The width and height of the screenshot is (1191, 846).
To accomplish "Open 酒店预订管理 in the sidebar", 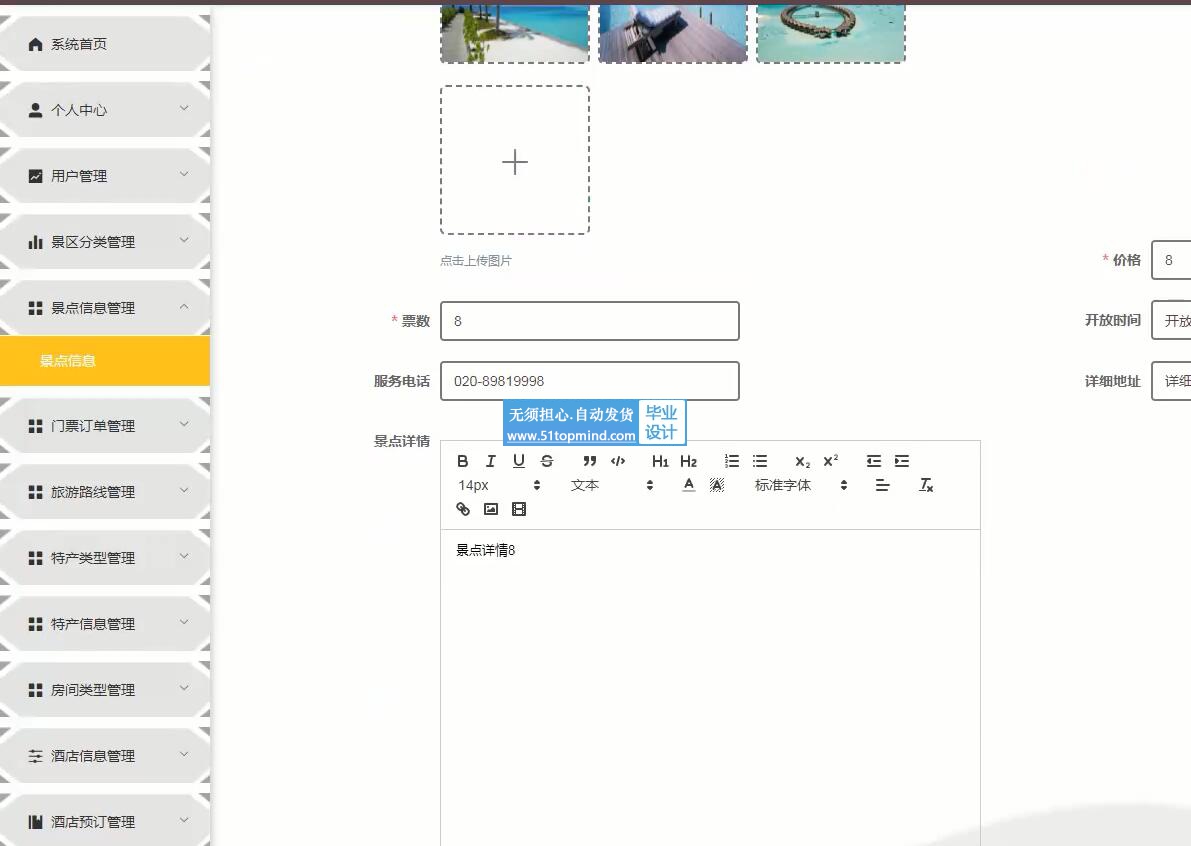I will 105,822.
